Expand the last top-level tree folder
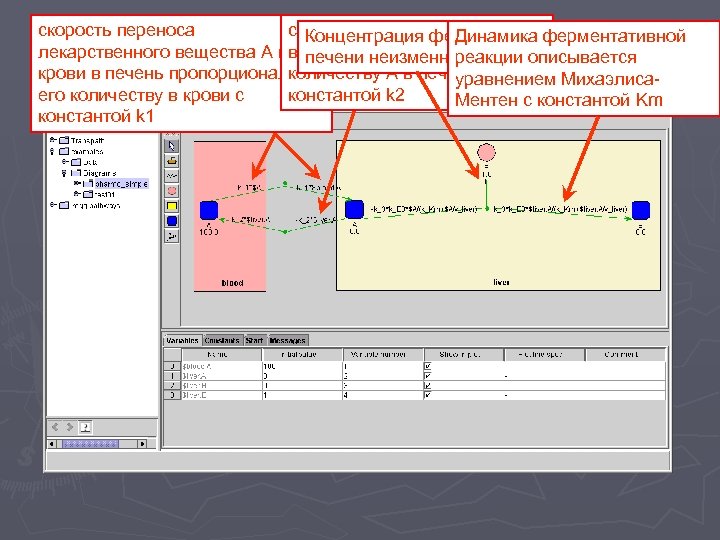The image size is (720, 540). 53,205
